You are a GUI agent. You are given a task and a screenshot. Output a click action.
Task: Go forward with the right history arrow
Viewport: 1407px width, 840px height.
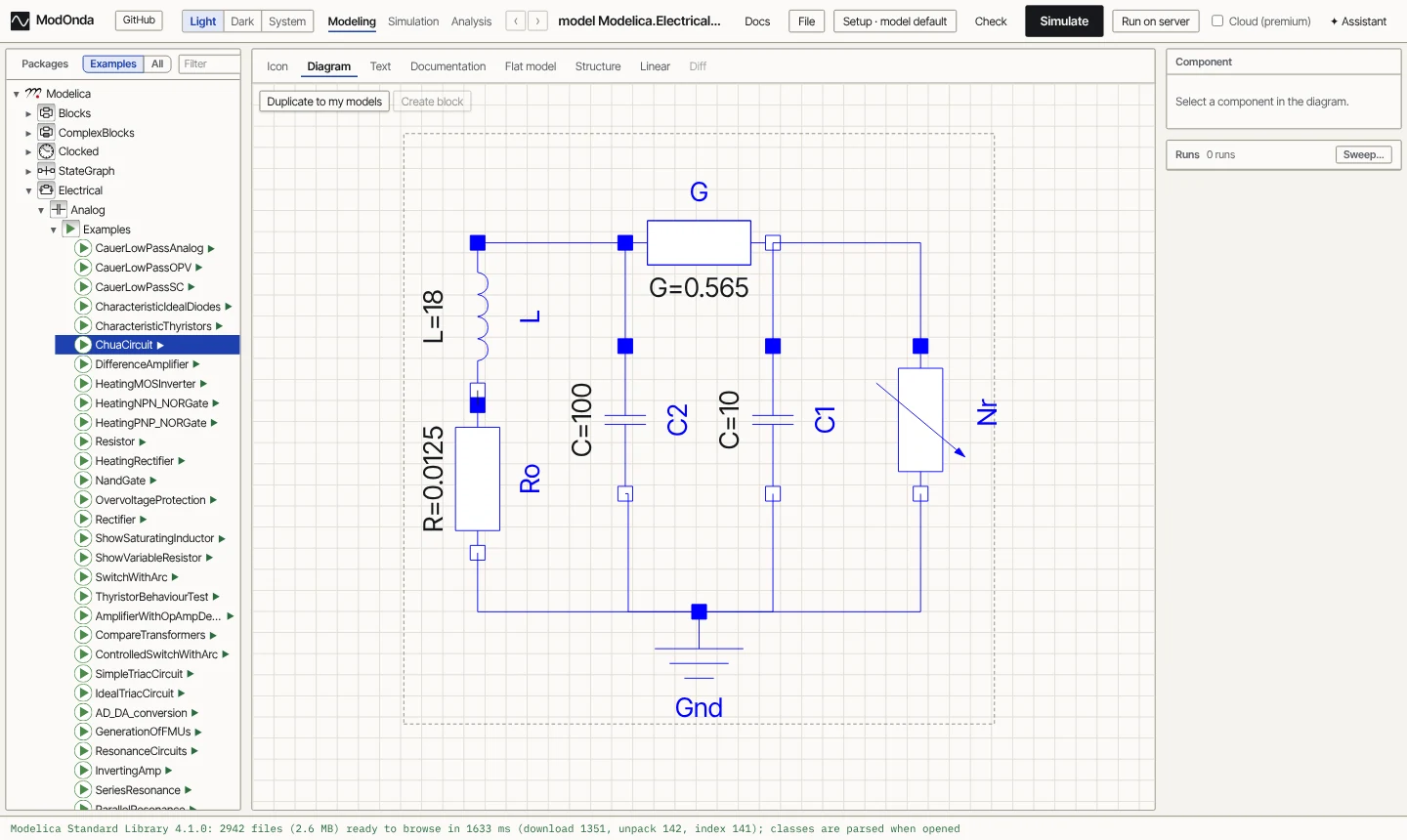[537, 21]
